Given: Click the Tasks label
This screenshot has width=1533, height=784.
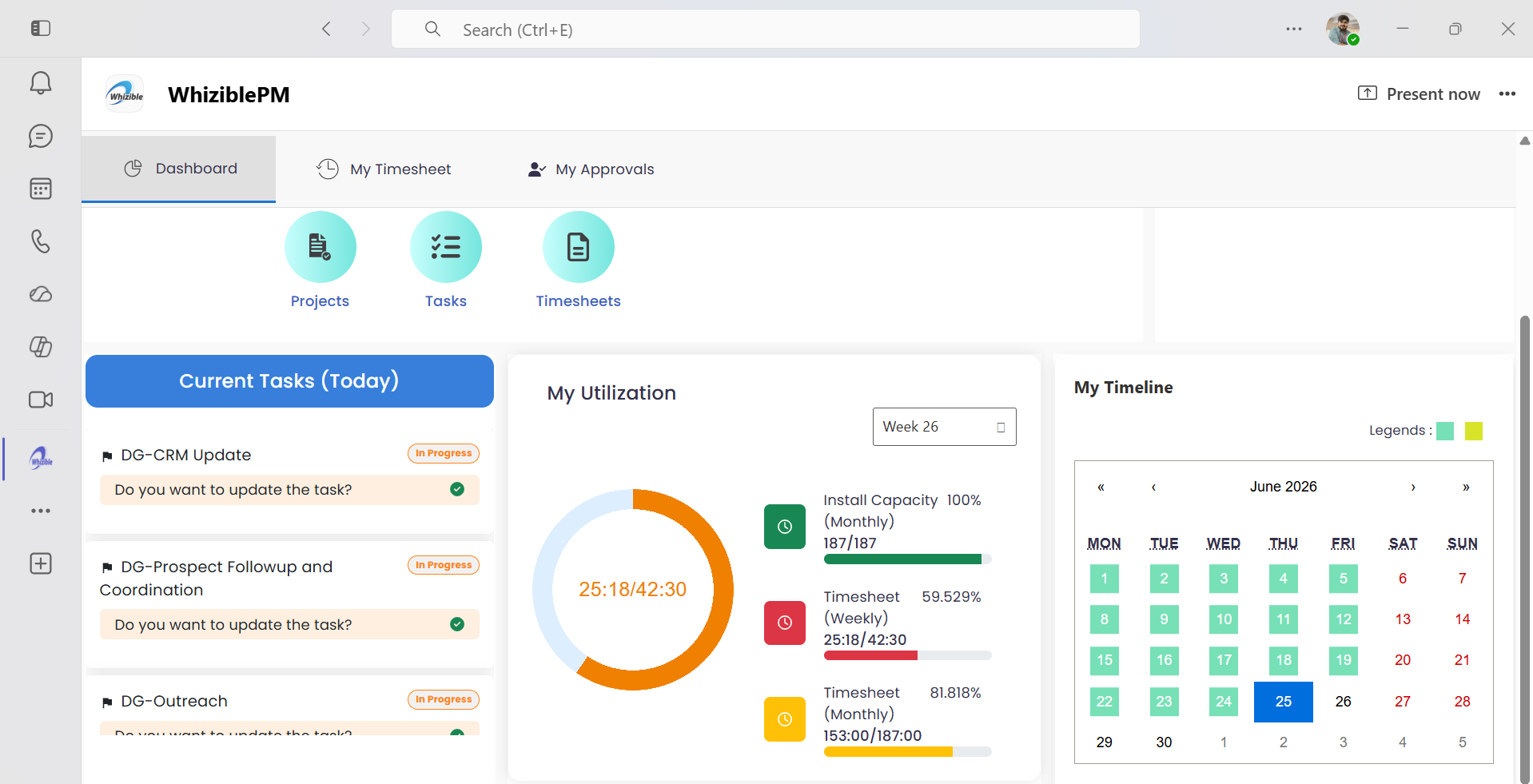Looking at the screenshot, I should click(446, 301).
